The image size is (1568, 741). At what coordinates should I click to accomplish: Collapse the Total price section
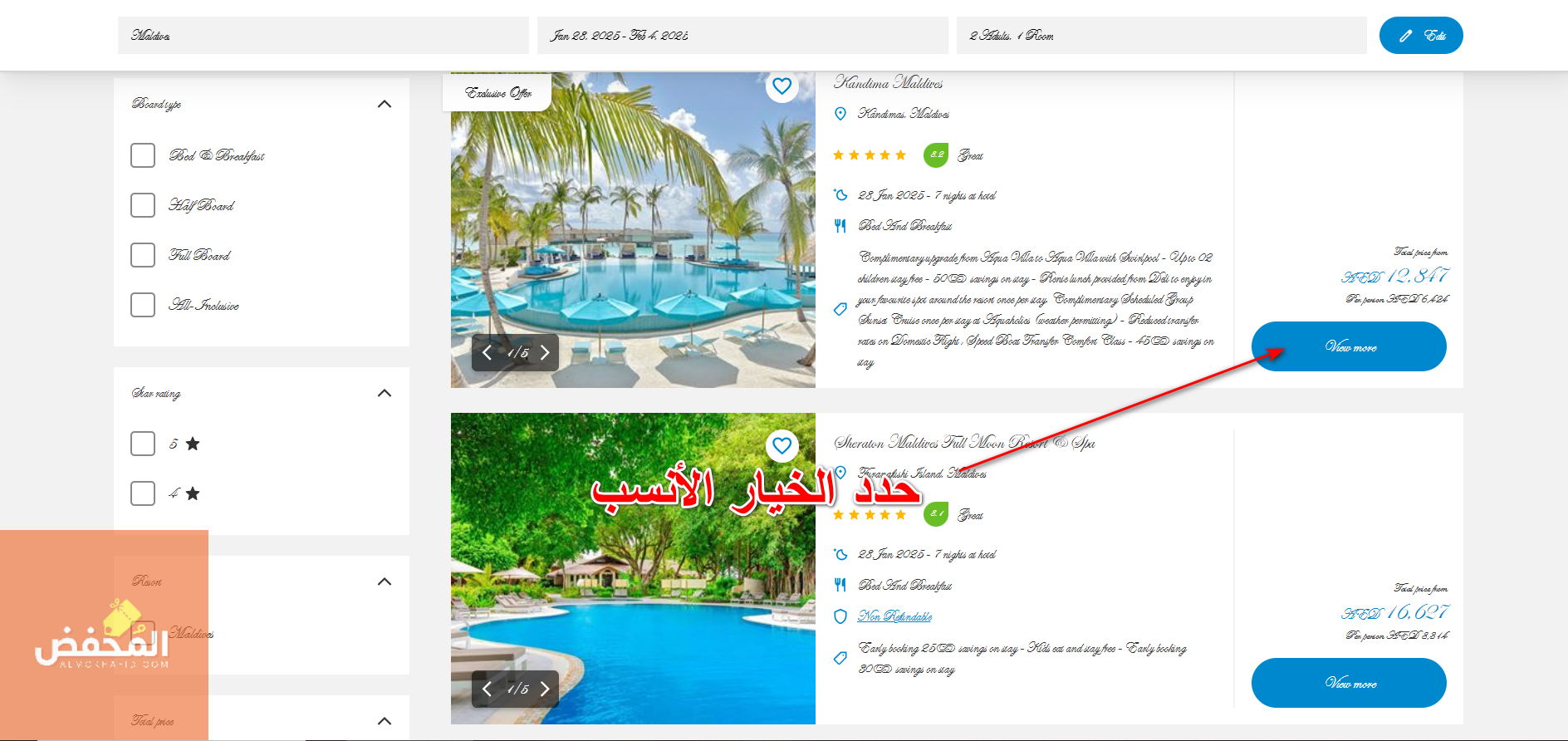385,721
